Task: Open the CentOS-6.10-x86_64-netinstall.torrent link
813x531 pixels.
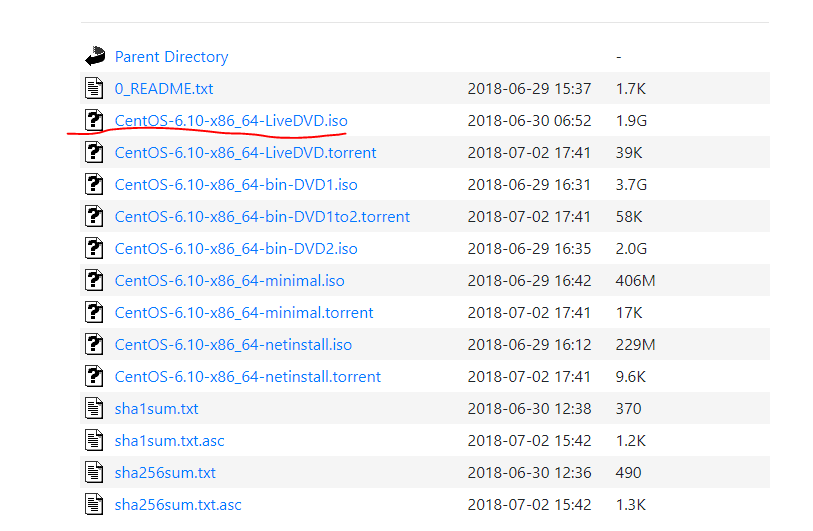Action: tap(248, 376)
